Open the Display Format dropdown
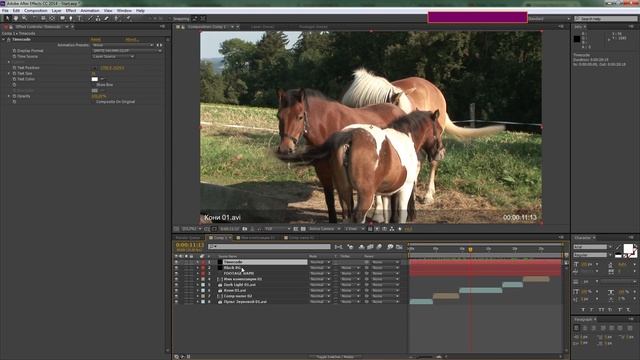This screenshot has width=640, height=360. point(127,51)
